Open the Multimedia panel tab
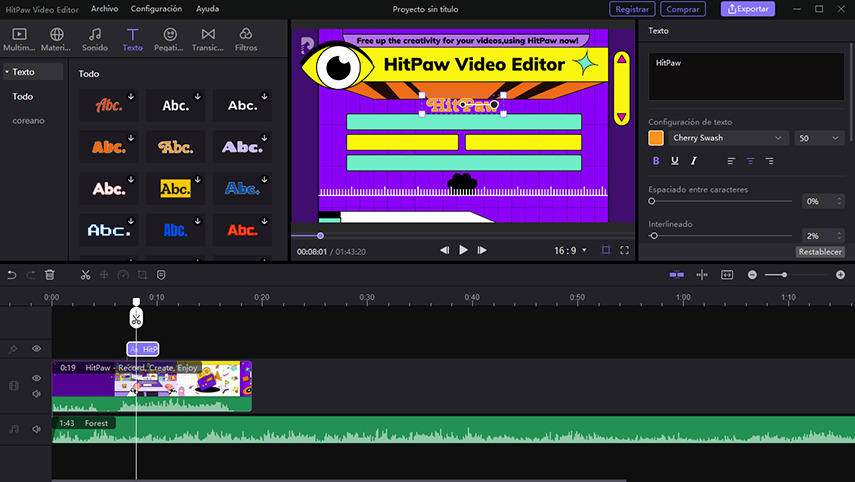This screenshot has width=855, height=482. point(19,40)
